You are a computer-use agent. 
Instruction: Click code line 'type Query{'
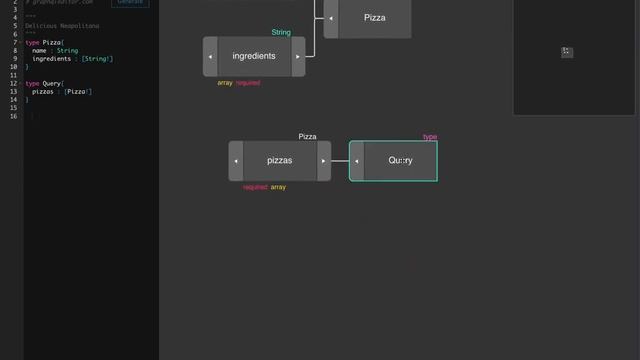point(44,83)
